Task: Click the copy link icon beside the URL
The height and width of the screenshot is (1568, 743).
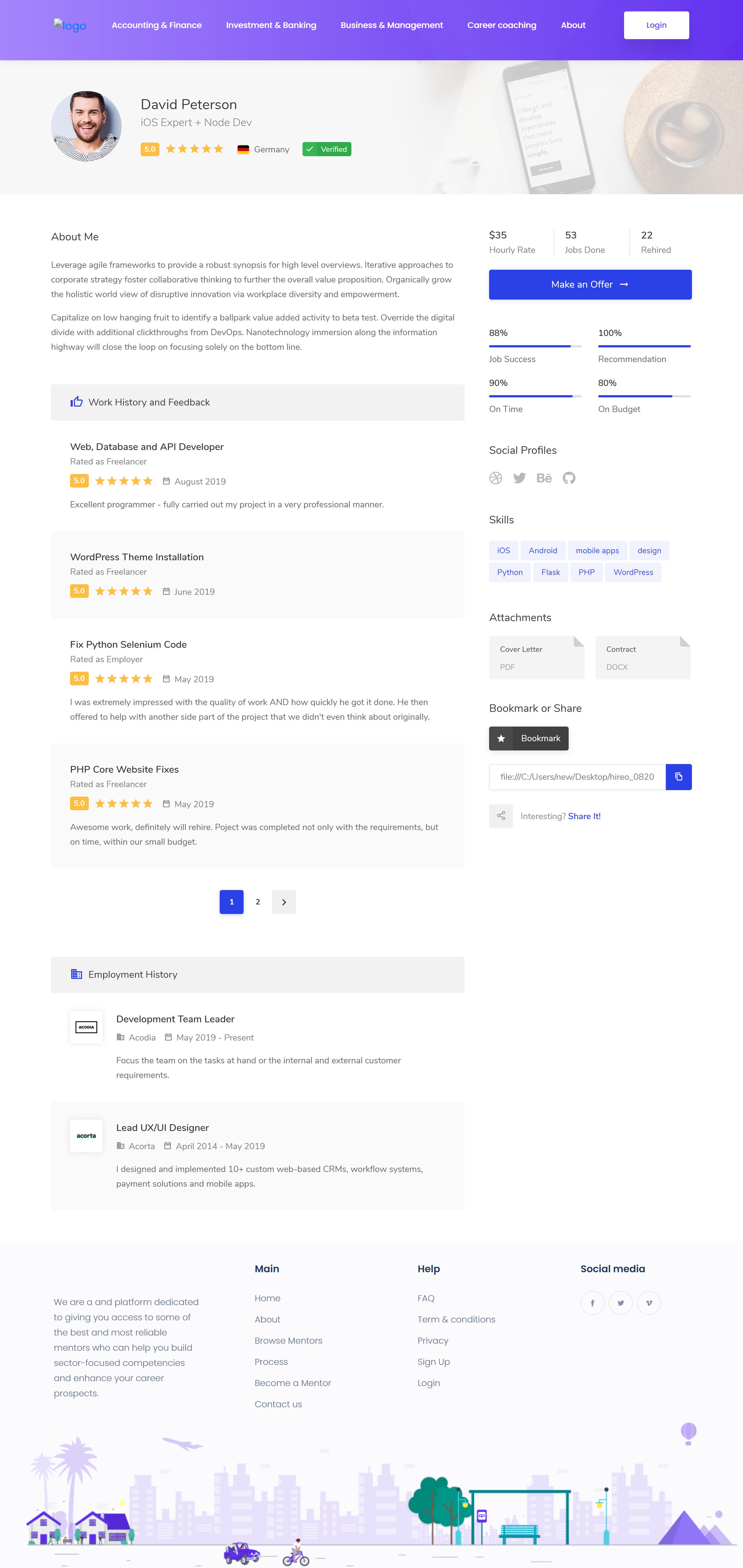Action: pyautogui.click(x=678, y=777)
